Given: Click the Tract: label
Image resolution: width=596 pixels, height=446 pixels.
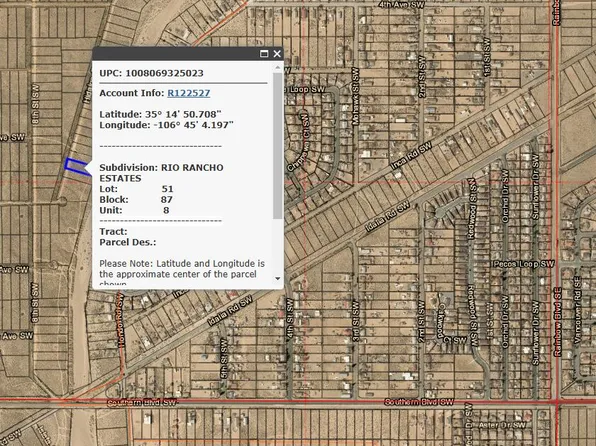Looking at the screenshot, I should [113, 232].
